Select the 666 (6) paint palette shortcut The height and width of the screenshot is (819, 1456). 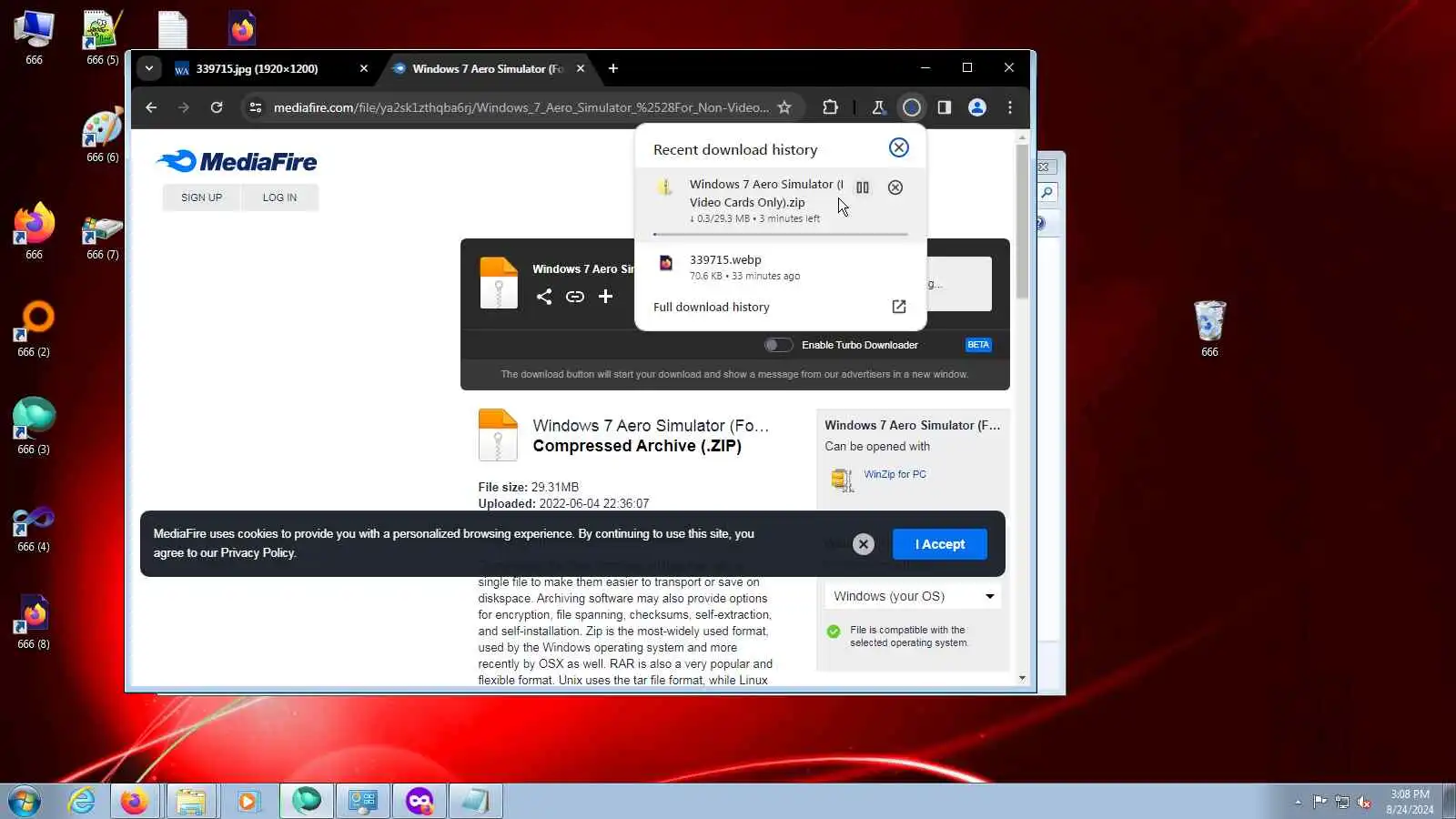102,136
